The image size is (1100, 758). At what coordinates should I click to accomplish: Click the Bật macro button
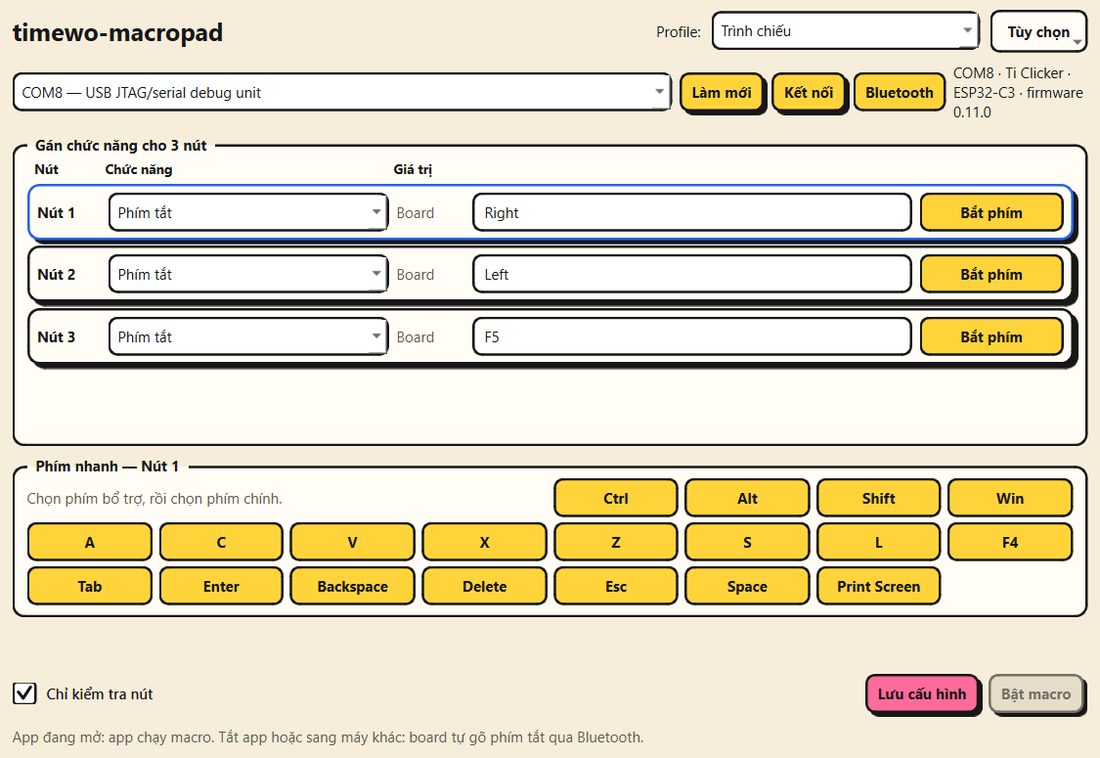pyautogui.click(x=1036, y=694)
